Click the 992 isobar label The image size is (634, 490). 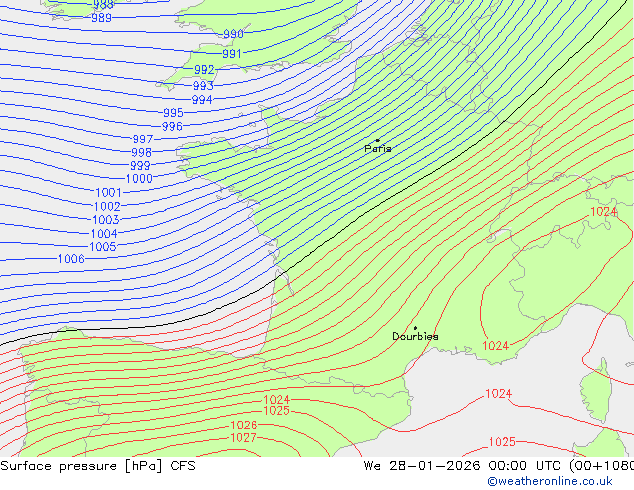tap(204, 70)
